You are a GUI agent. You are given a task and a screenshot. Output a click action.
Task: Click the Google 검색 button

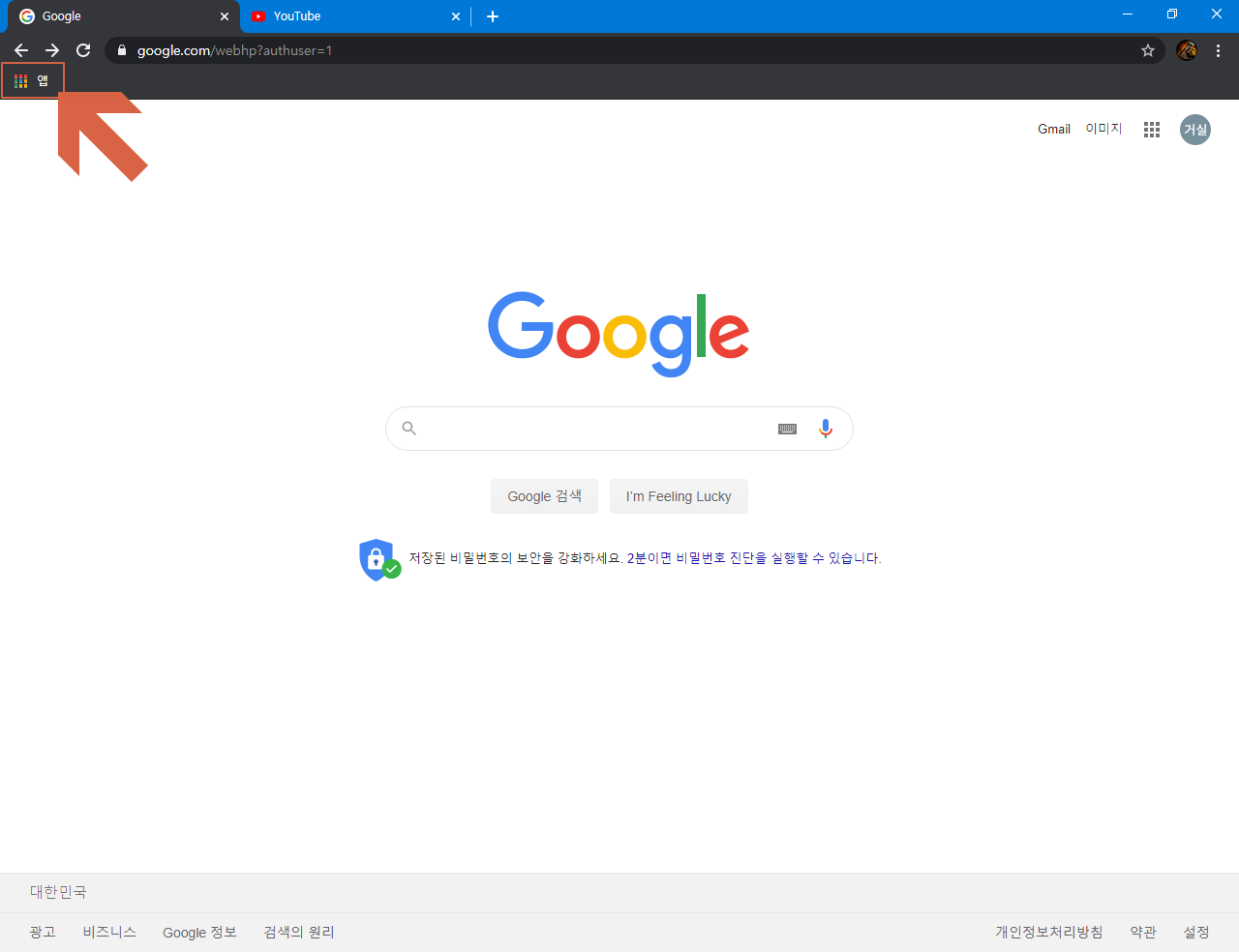click(544, 496)
